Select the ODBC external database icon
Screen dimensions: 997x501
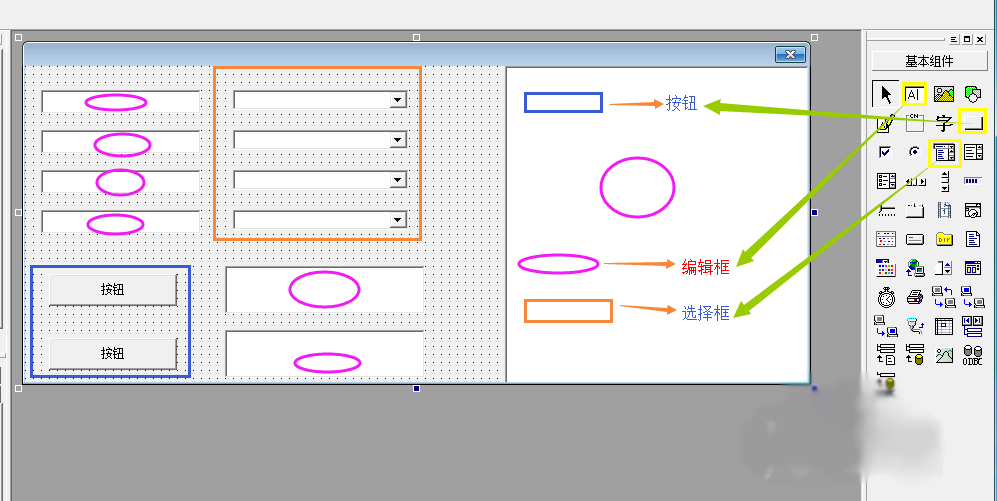[972, 355]
